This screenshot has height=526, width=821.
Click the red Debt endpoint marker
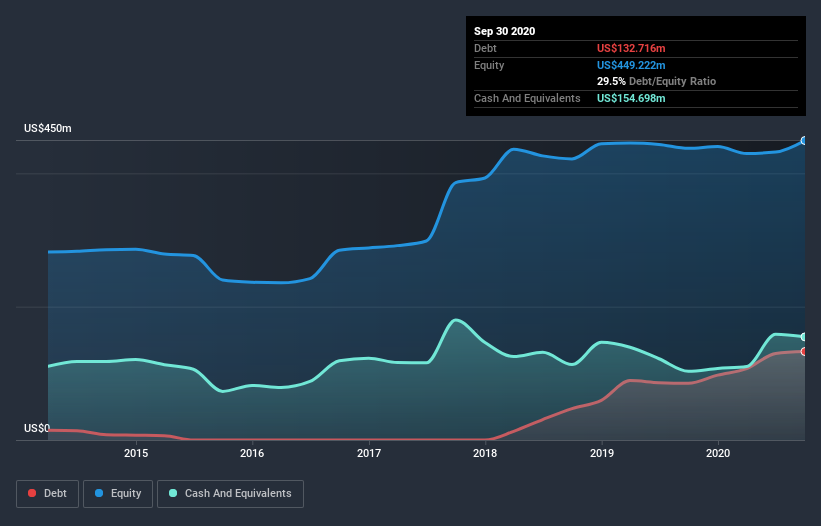tap(804, 351)
